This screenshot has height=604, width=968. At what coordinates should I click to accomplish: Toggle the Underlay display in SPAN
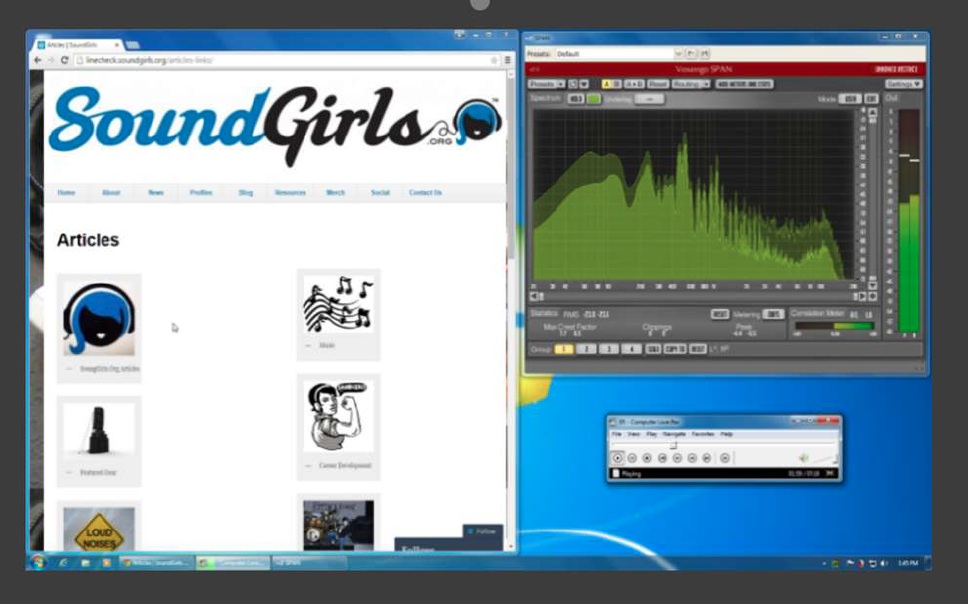(648, 101)
